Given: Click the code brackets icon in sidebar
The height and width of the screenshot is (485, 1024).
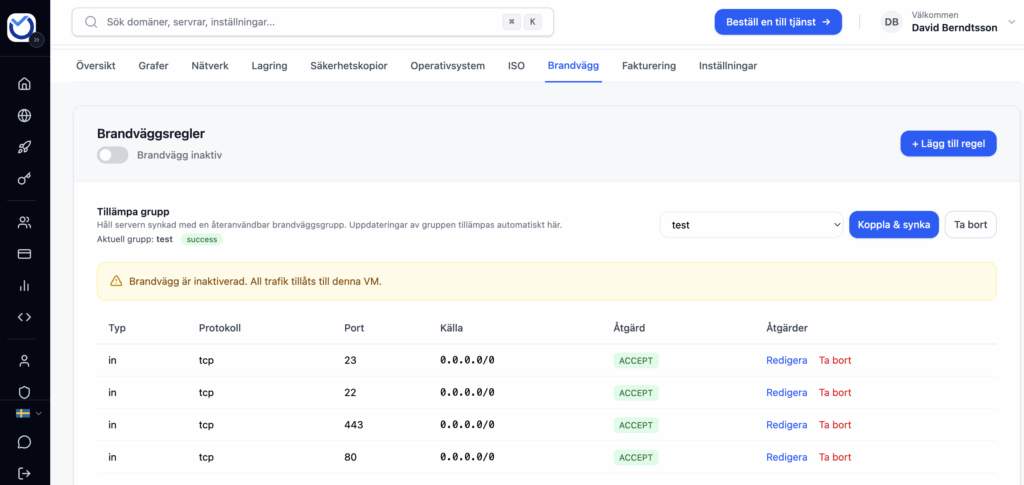Looking at the screenshot, I should point(25,317).
